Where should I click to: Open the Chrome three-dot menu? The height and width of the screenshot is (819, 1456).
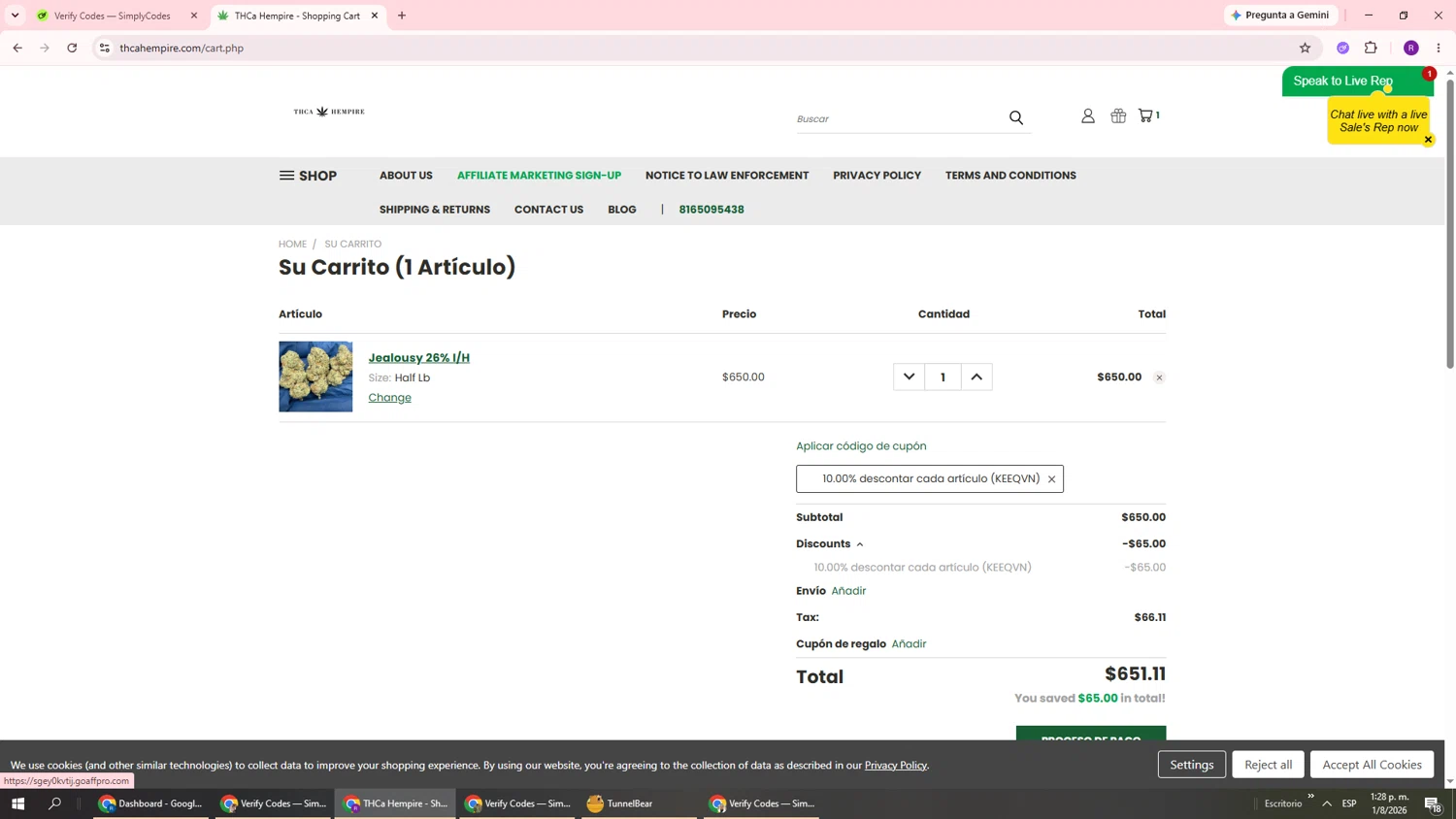1439,48
